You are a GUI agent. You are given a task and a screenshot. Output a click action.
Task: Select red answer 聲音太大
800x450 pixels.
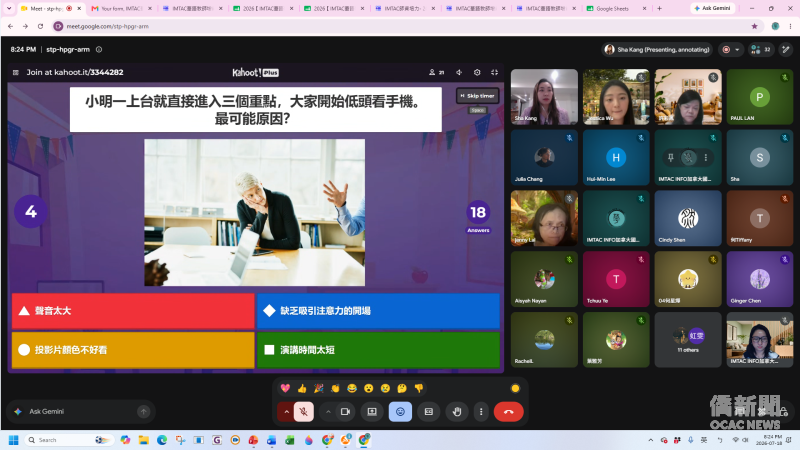133,311
